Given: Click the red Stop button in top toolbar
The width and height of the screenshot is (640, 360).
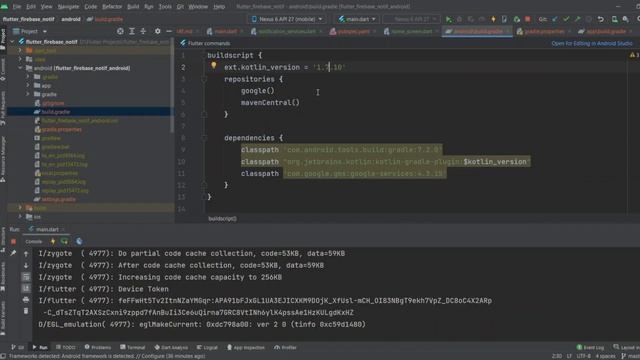Looking at the screenshot, I should (527, 19).
